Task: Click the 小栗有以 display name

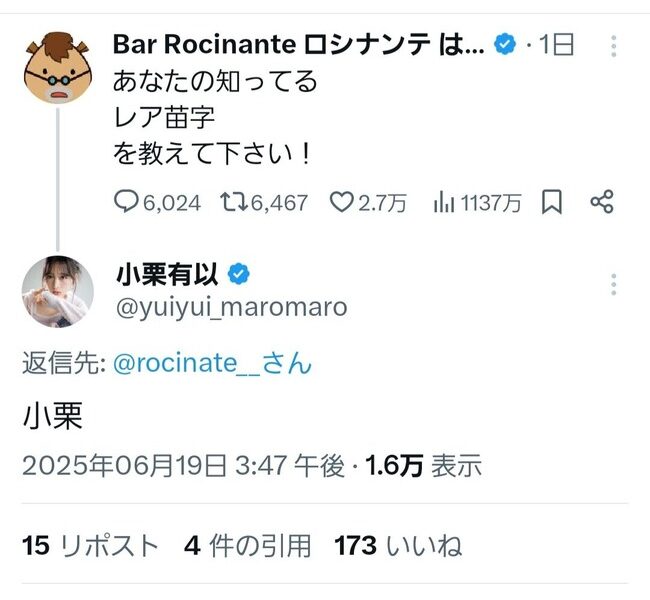Action: [167, 274]
